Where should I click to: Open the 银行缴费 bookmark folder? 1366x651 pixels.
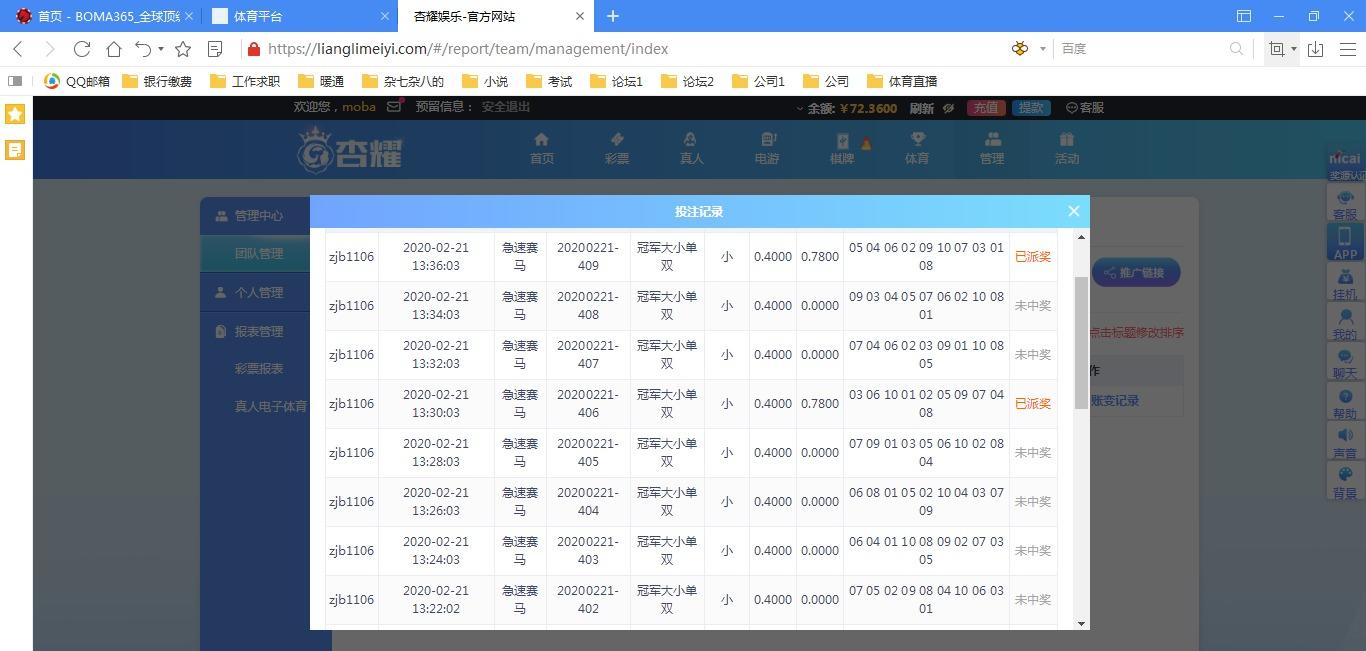point(157,81)
